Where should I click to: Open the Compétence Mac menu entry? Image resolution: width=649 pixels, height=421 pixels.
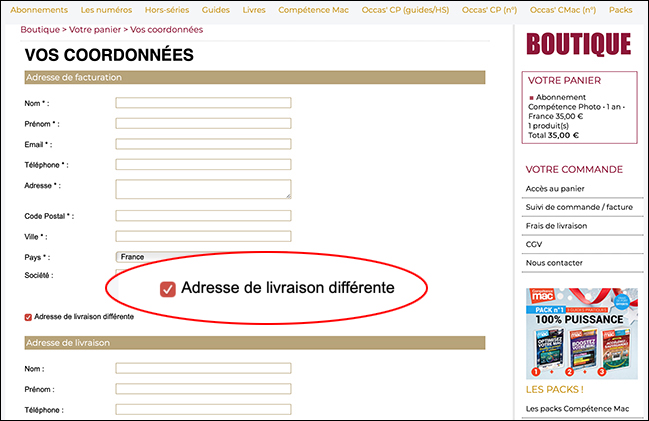point(314,10)
